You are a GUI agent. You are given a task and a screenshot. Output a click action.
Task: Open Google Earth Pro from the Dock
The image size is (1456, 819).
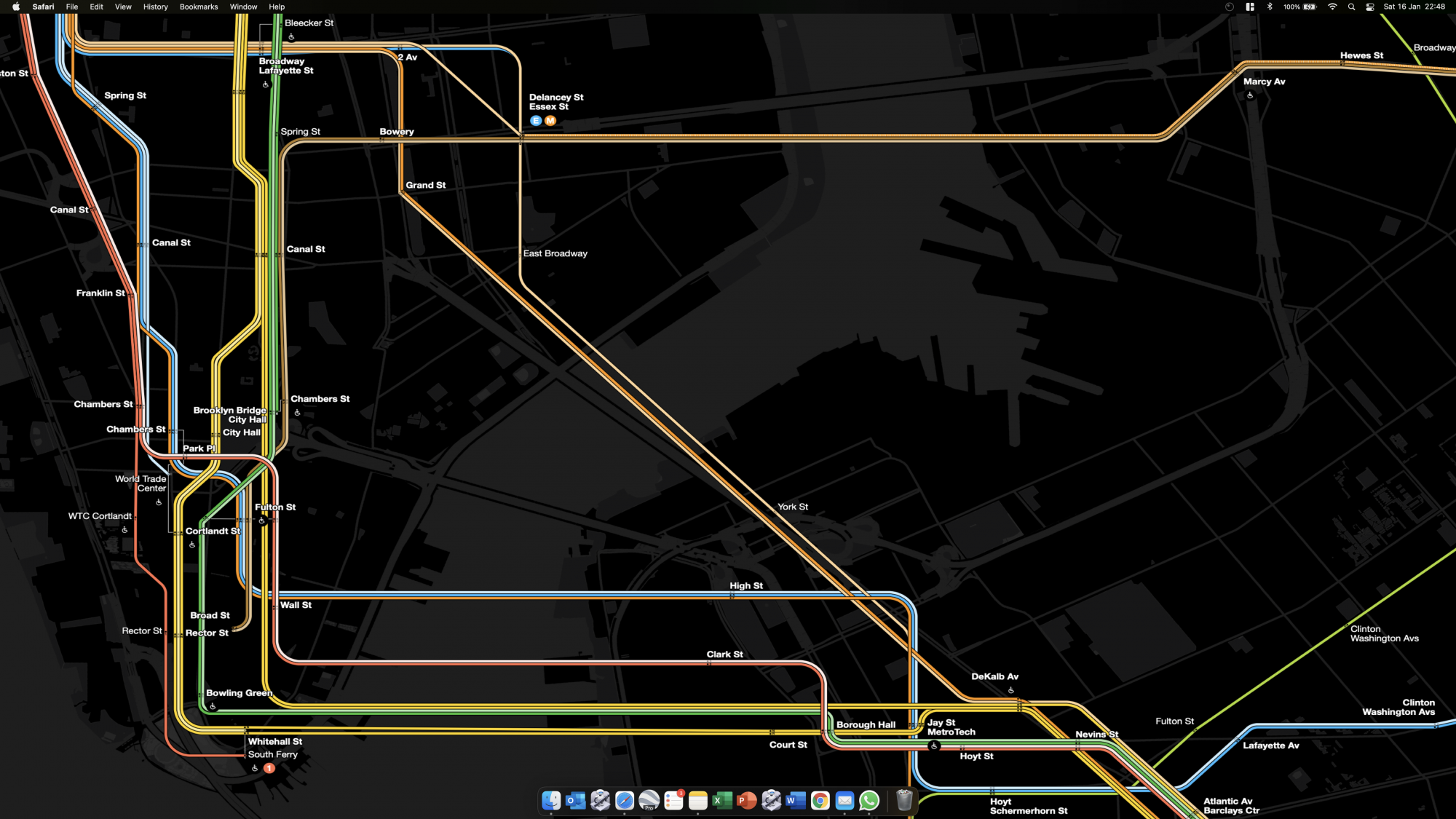pos(649,801)
